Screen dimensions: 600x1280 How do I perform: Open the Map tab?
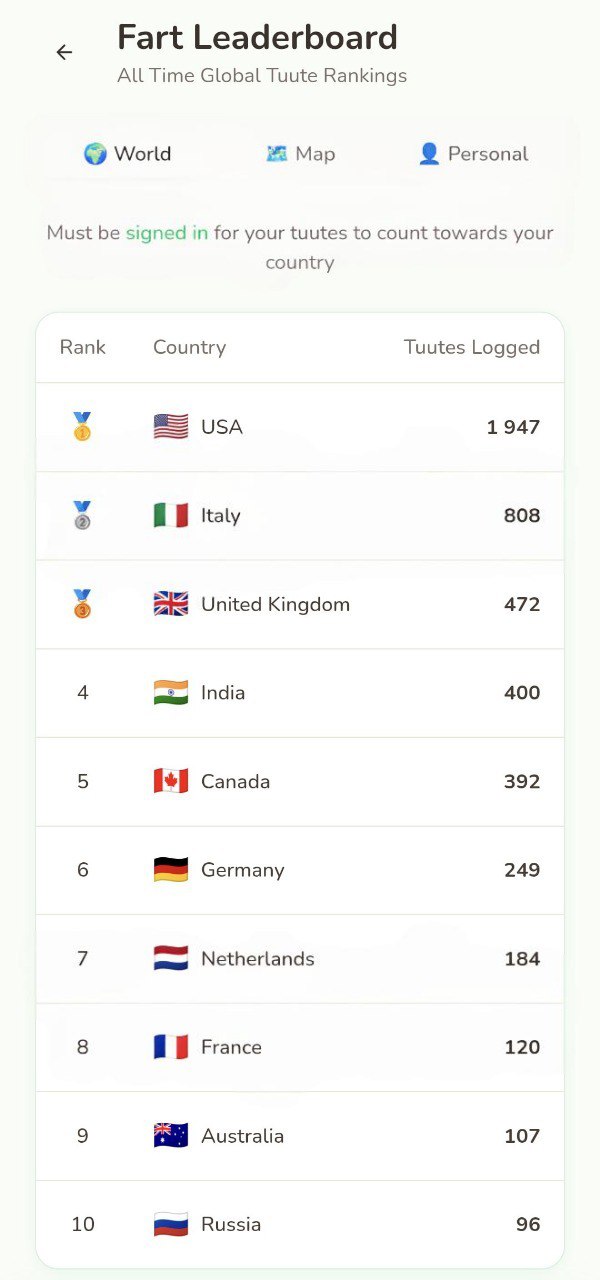pyautogui.click(x=300, y=154)
